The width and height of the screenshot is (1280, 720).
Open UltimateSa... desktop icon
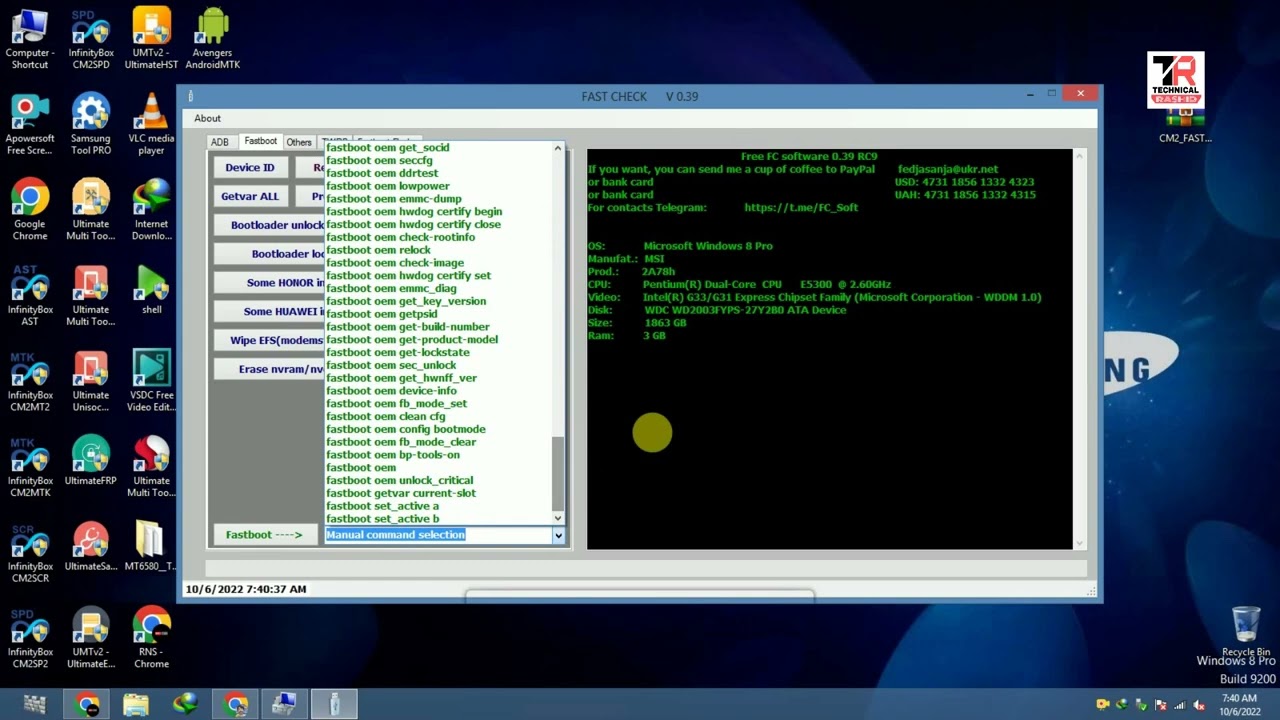[x=91, y=547]
